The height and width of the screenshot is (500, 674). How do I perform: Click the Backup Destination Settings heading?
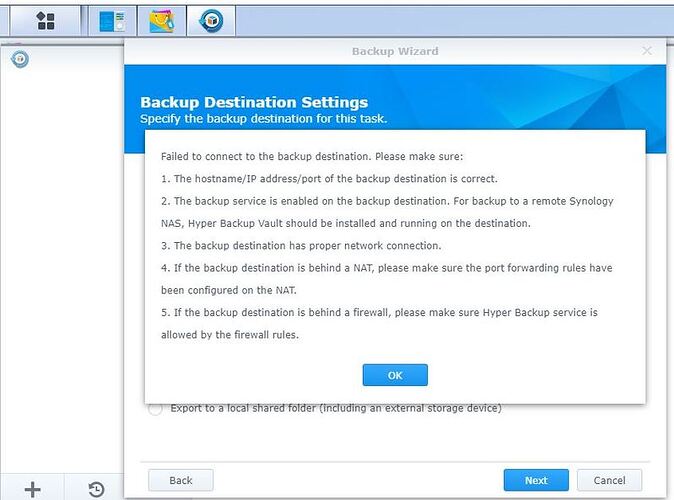coord(254,102)
